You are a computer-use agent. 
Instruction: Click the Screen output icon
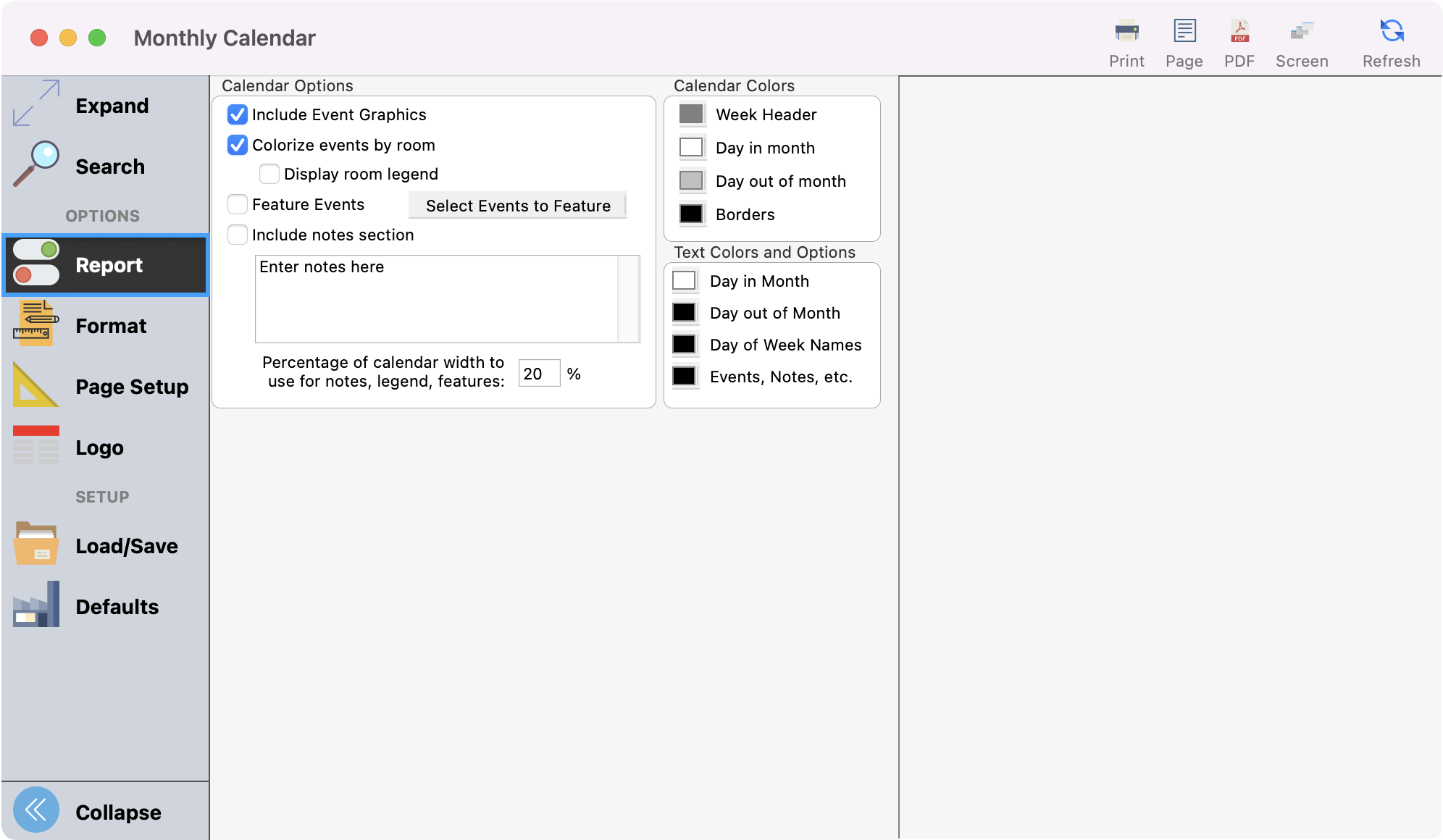1302,32
